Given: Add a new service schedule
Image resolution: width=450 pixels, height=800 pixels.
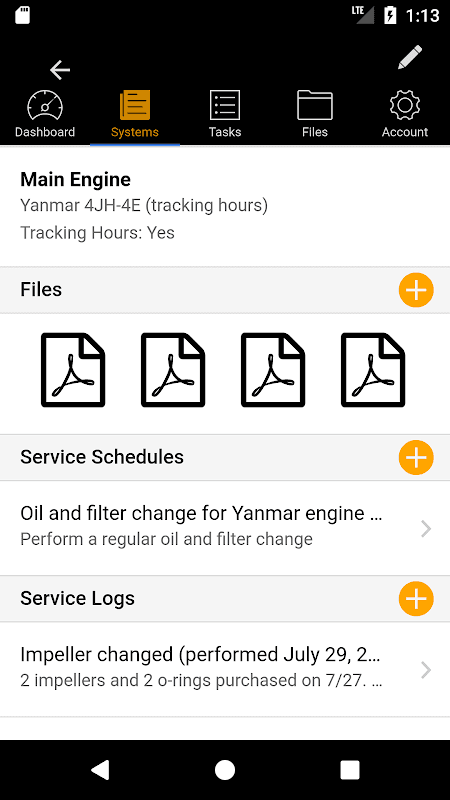Looking at the screenshot, I should click(x=416, y=457).
